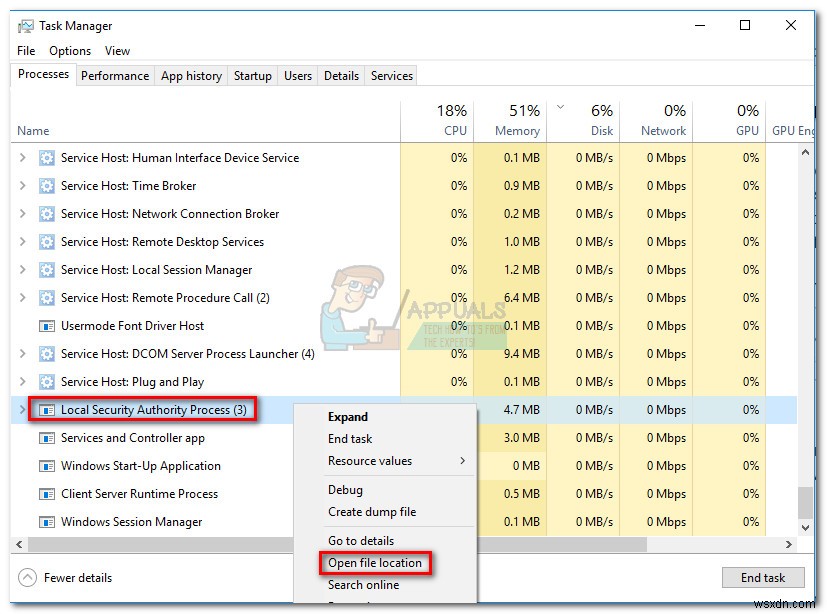
Task: Choose Create dump file option
Action: pos(372,512)
